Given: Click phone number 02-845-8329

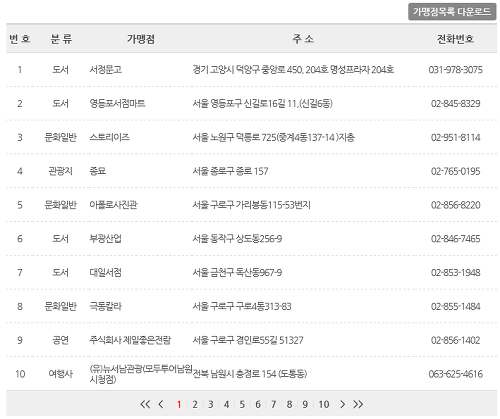Looking at the screenshot, I should [455, 103].
